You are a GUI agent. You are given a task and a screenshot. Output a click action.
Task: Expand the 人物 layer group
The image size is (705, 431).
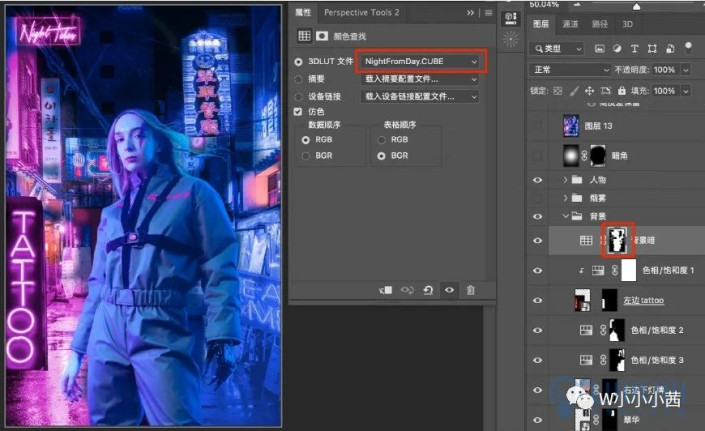pyautogui.click(x=565, y=180)
